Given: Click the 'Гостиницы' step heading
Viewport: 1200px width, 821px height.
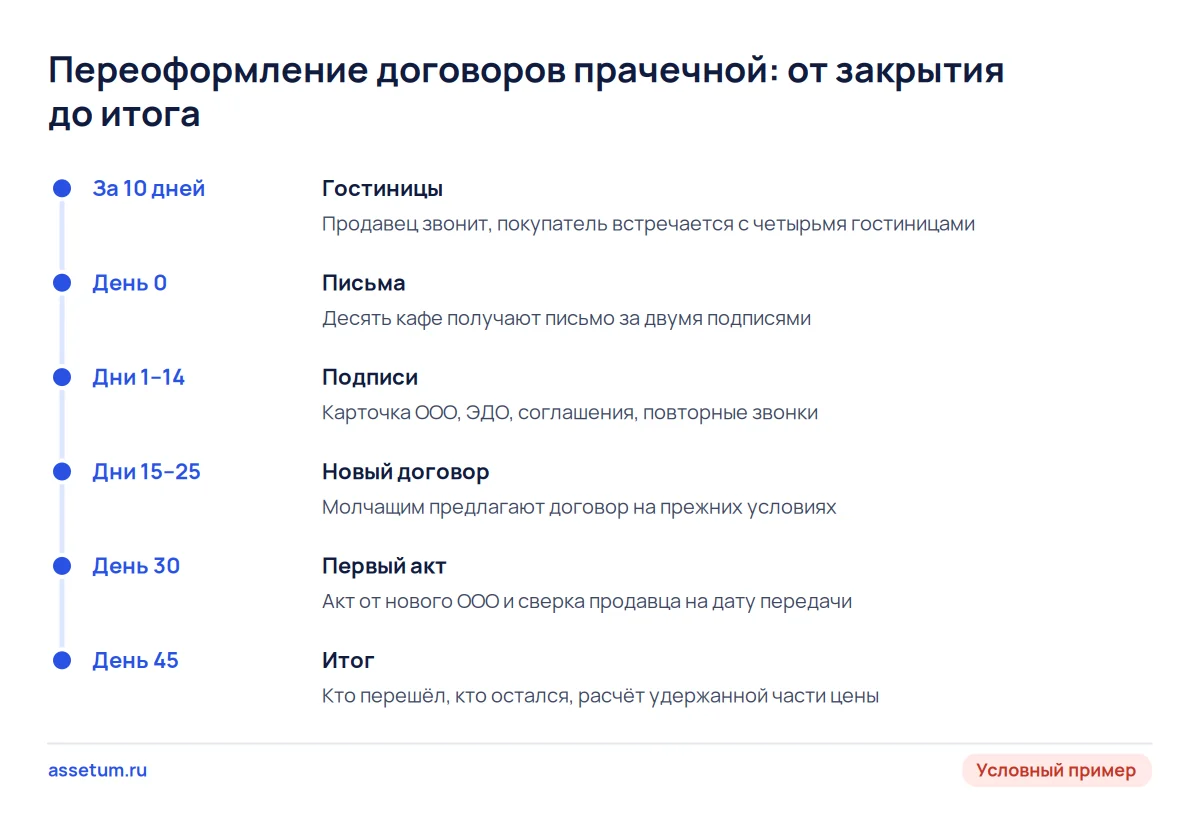Looking at the screenshot, I should pyautogui.click(x=382, y=188).
